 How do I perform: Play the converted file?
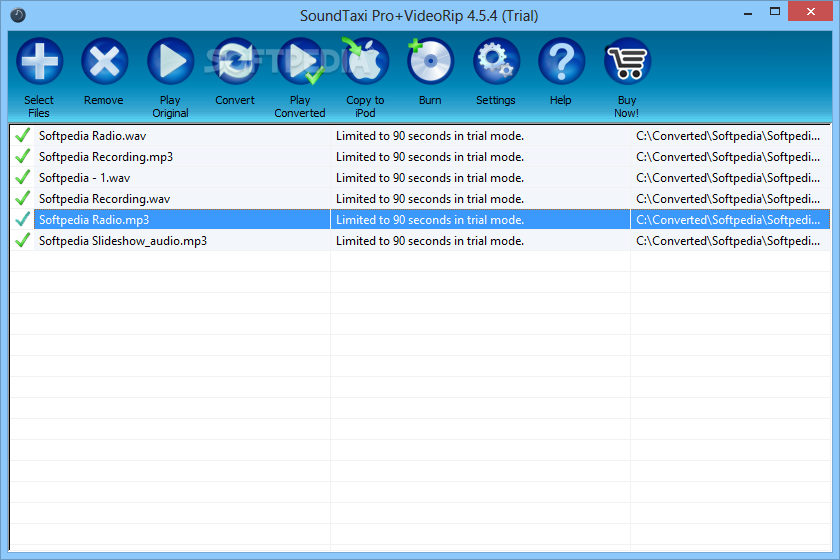[x=301, y=61]
